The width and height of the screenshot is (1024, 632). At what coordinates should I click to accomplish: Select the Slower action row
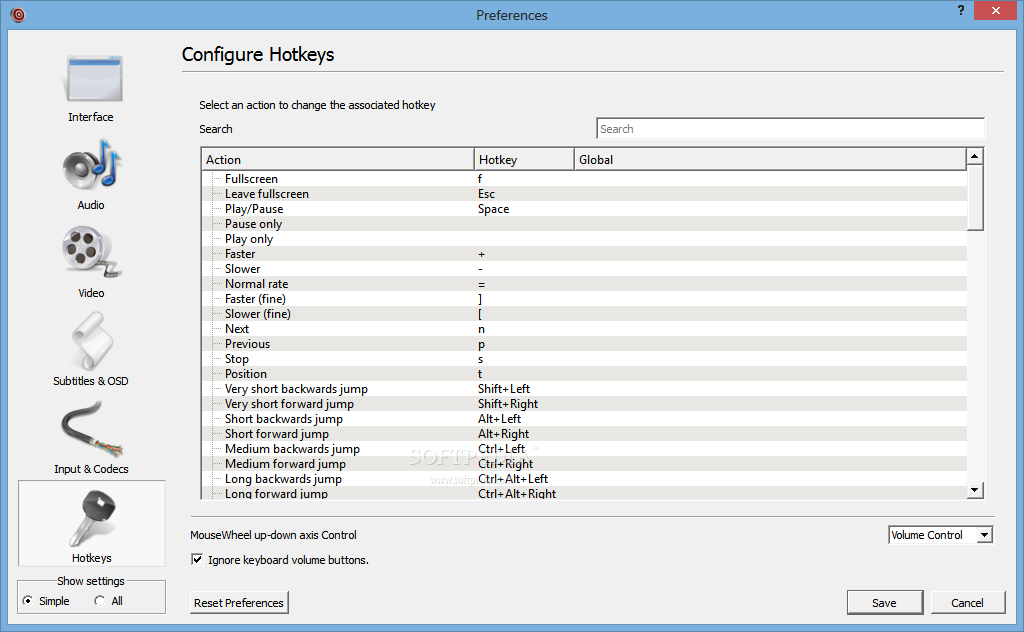coord(584,268)
